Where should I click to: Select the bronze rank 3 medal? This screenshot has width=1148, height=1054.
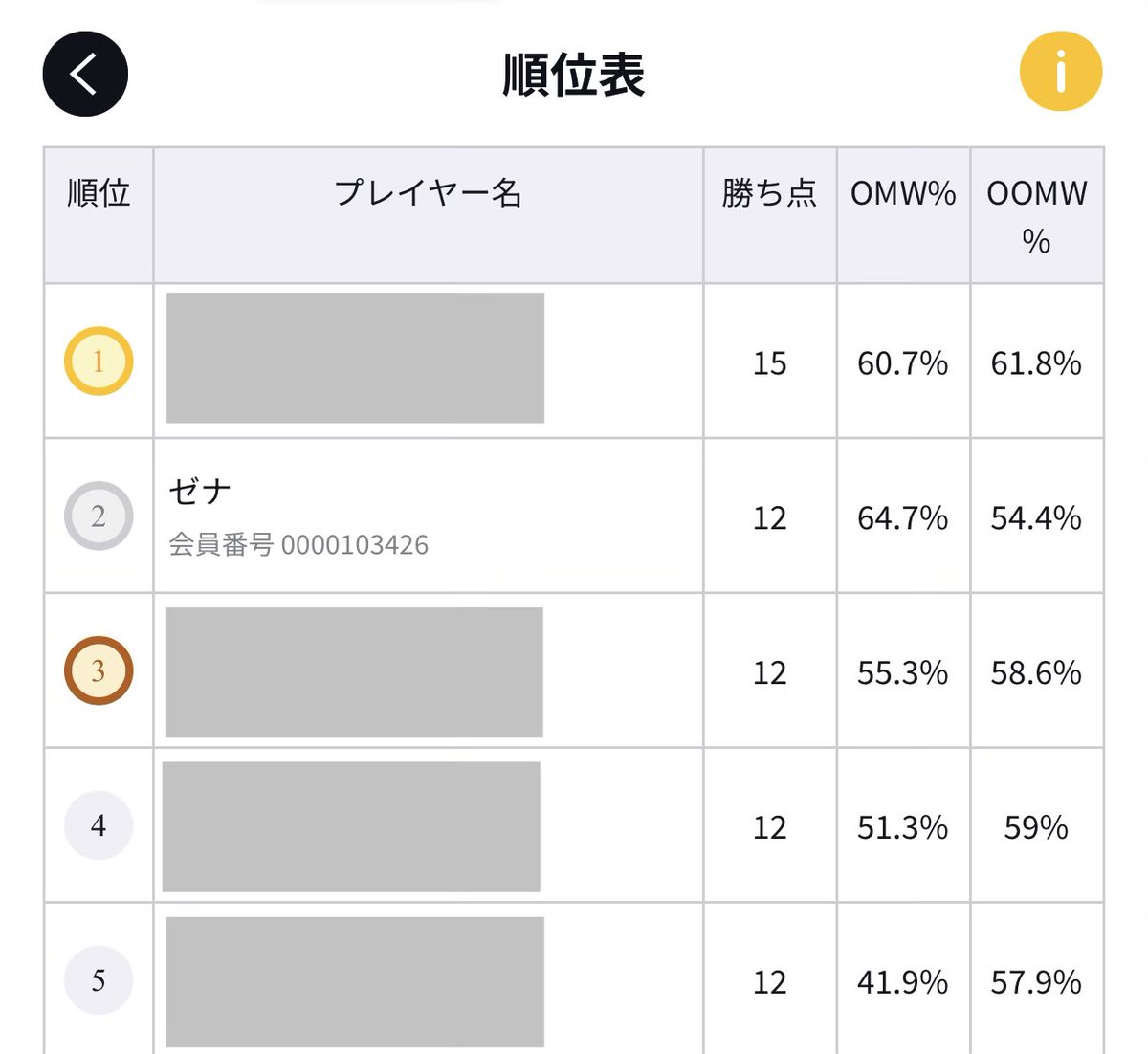99,671
